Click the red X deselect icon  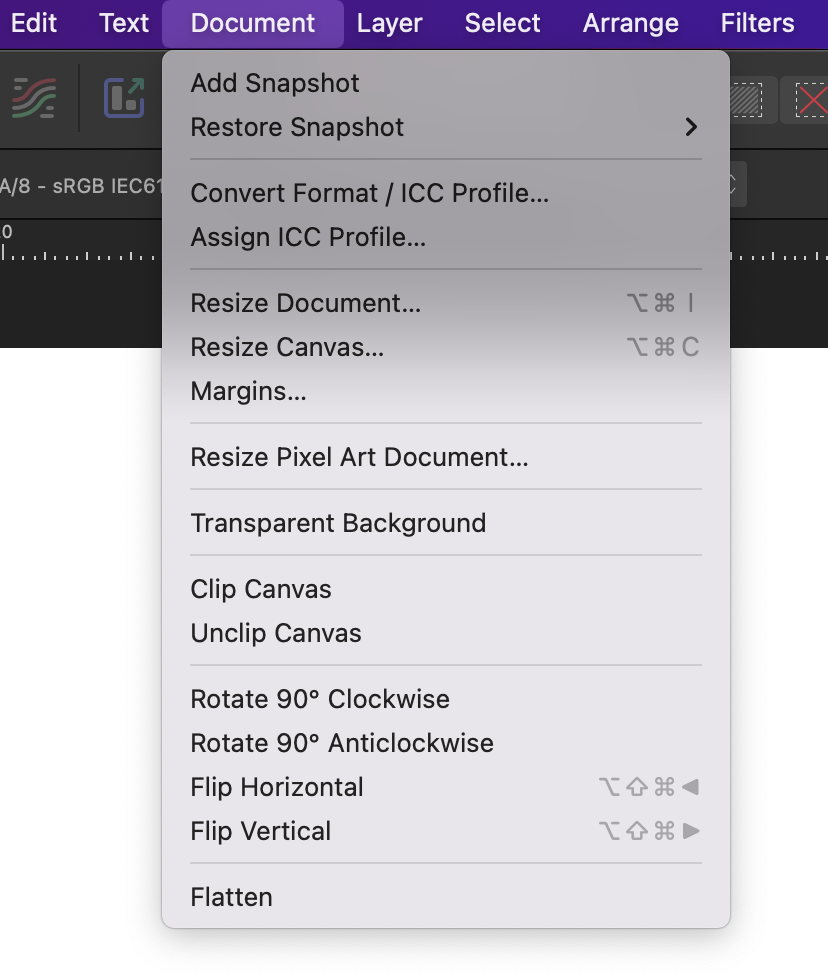(x=808, y=100)
